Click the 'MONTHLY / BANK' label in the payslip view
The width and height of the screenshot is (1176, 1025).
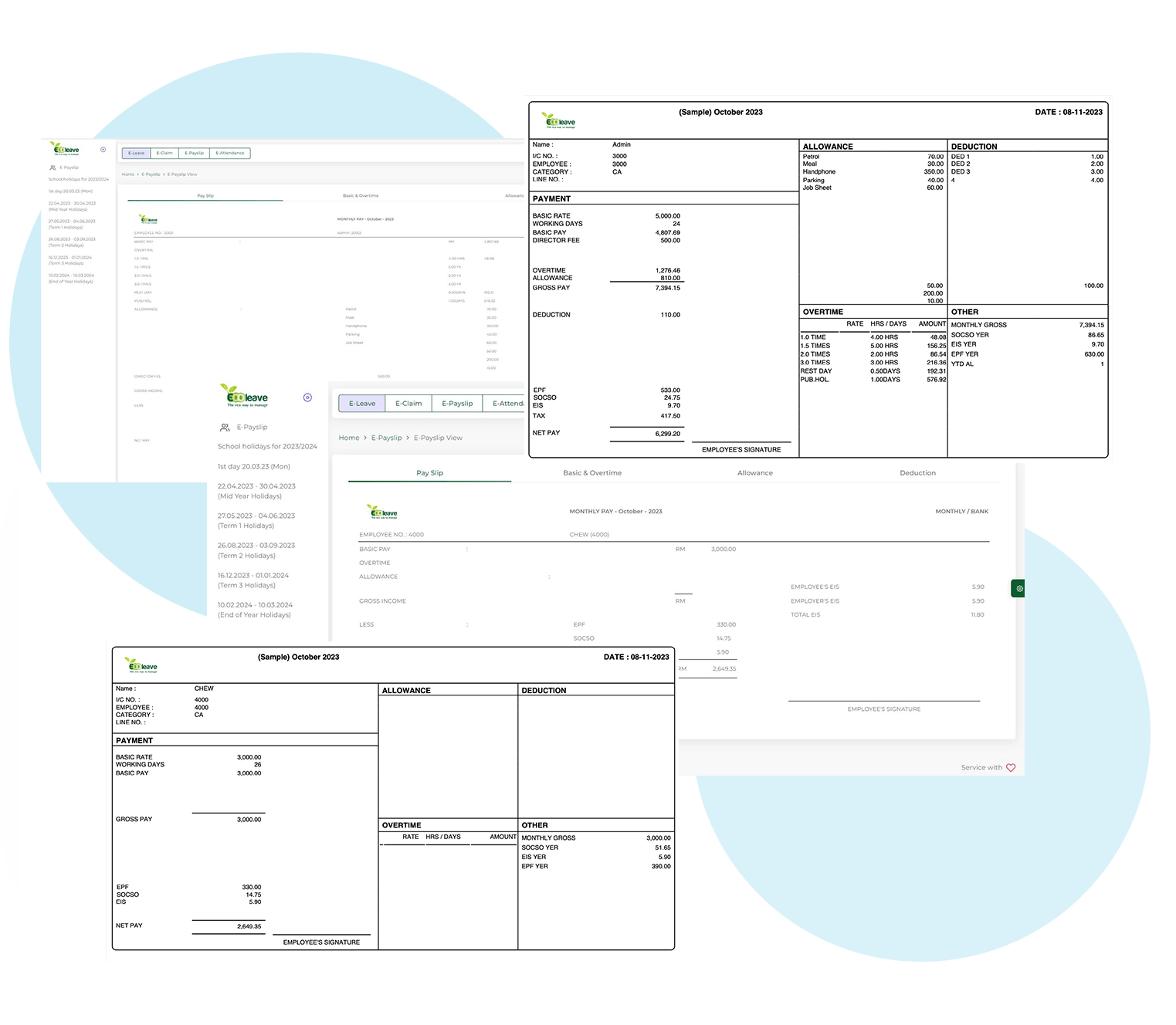coord(961,511)
